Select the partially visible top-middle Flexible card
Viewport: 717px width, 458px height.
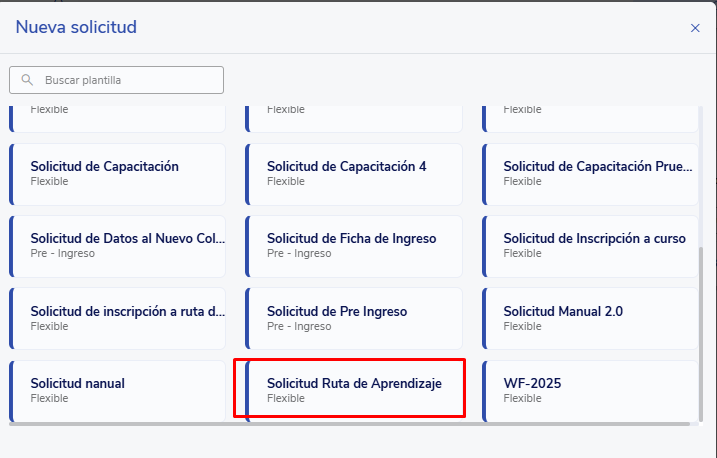[x=354, y=115]
